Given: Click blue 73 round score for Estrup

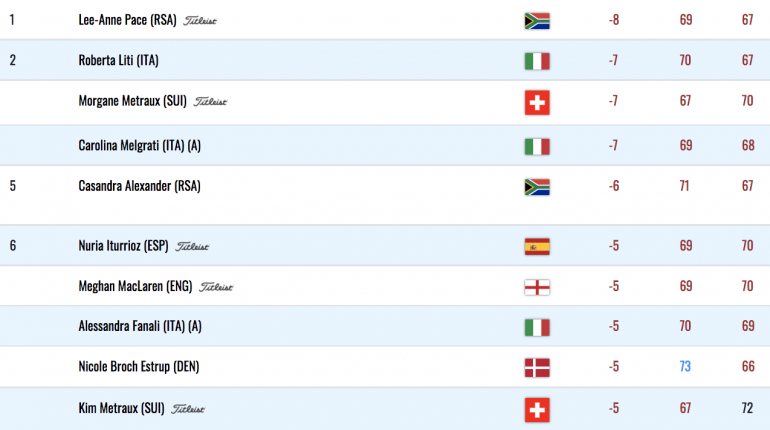Looking at the screenshot, I should 685,367.
